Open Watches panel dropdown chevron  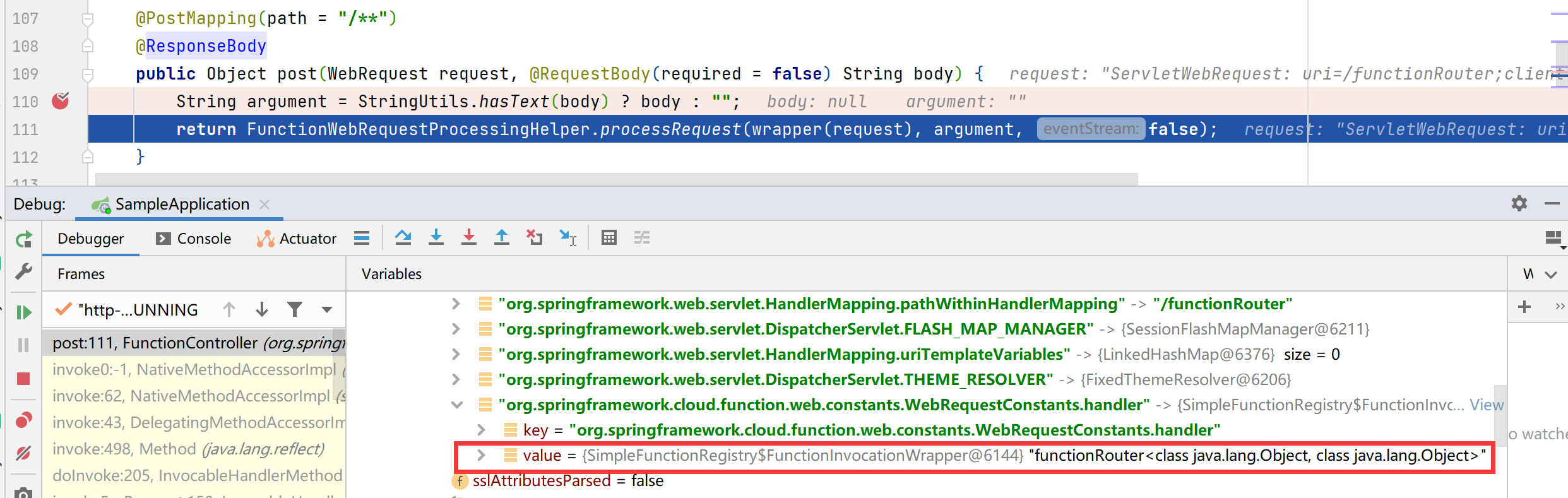(x=1551, y=275)
